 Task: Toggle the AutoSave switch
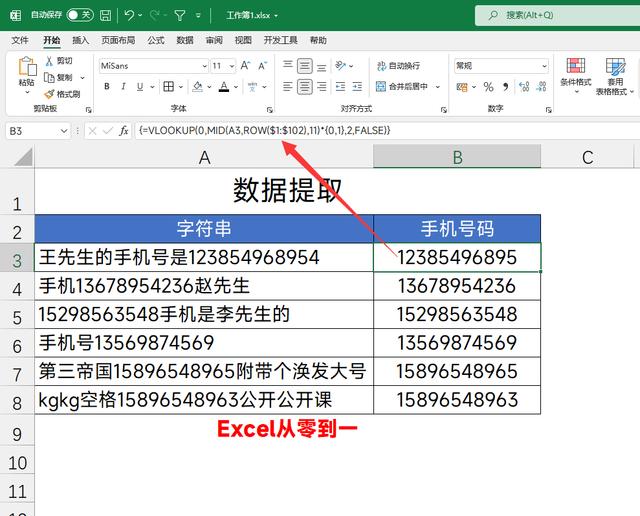coord(80,15)
